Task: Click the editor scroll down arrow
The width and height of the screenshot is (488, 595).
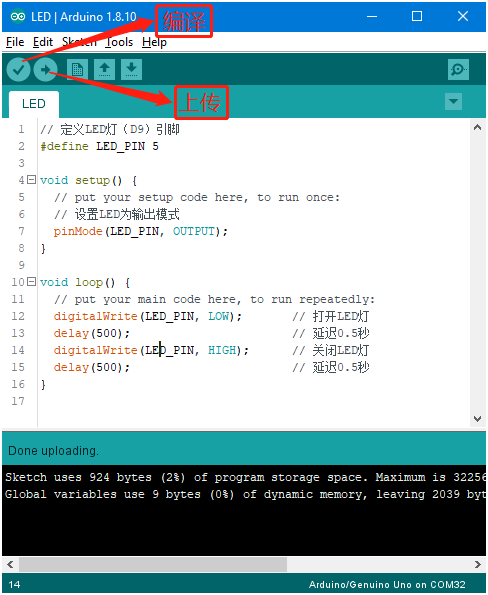Action: pyautogui.click(x=477, y=419)
